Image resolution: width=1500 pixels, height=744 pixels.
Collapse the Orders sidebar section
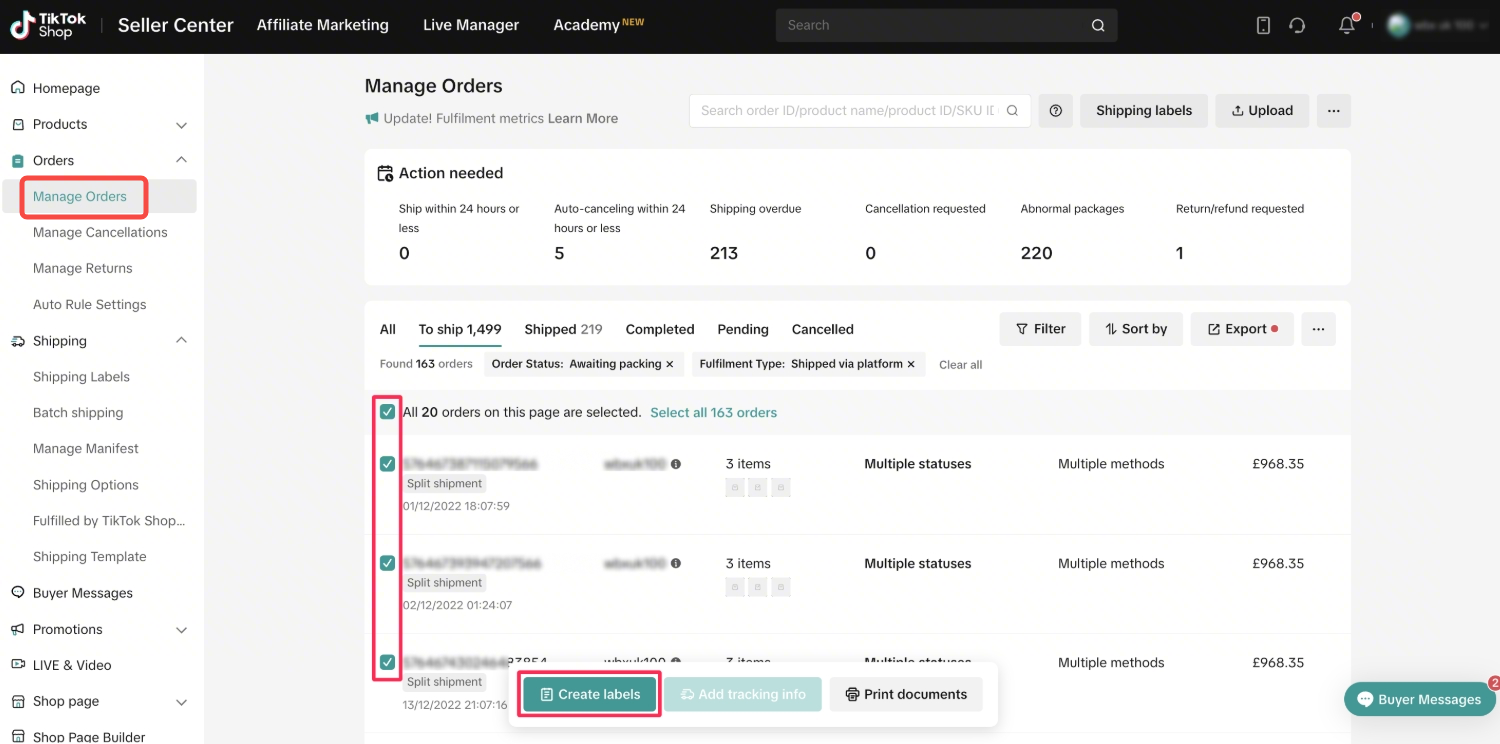181,160
